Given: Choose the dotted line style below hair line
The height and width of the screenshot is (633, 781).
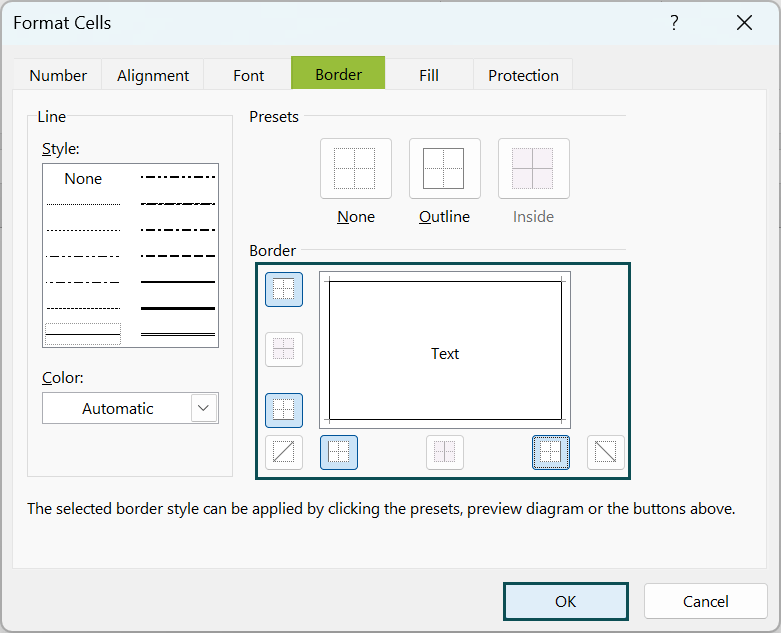Looking at the screenshot, I should (x=83, y=230).
